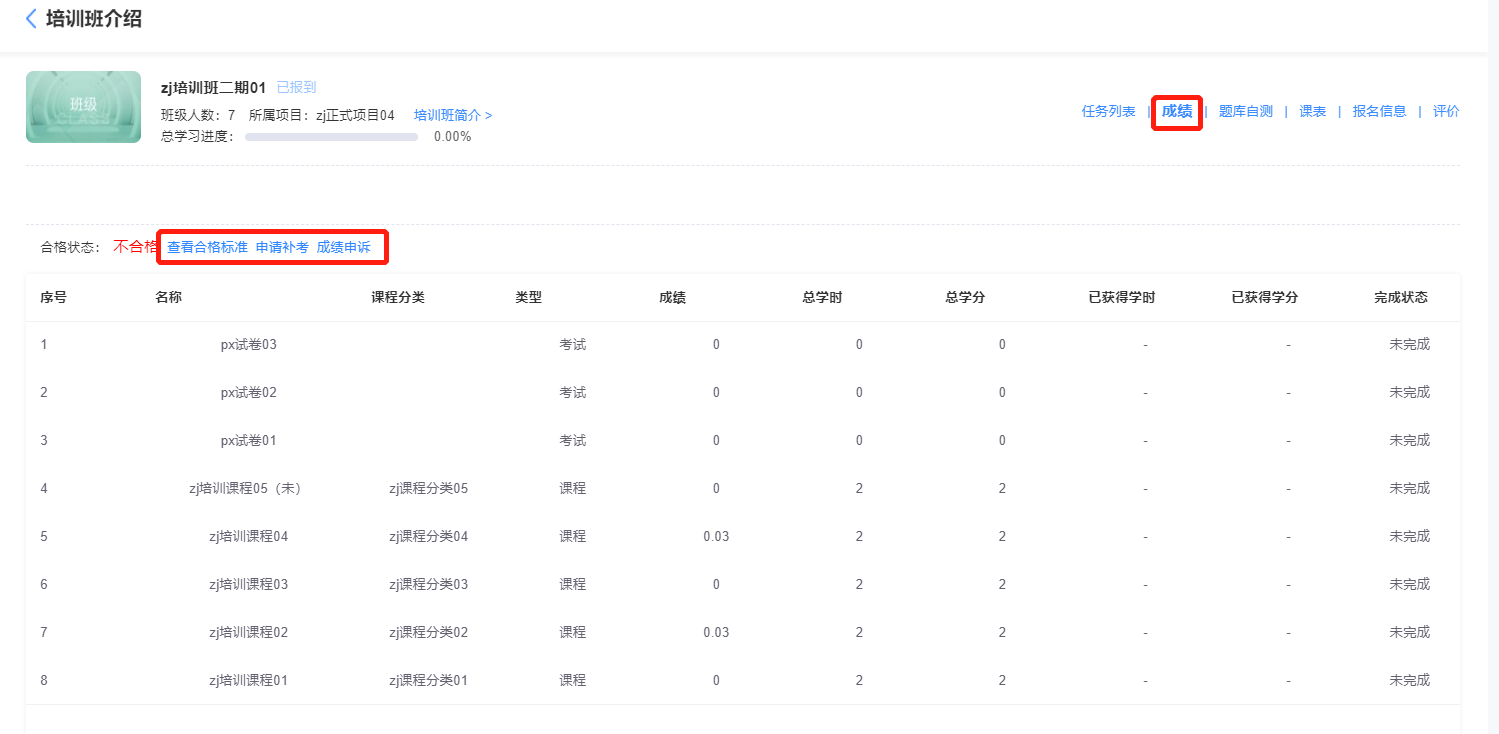Image resolution: width=1499 pixels, height=734 pixels.
Task: Select the 成绩 tab
Action: (x=1176, y=111)
